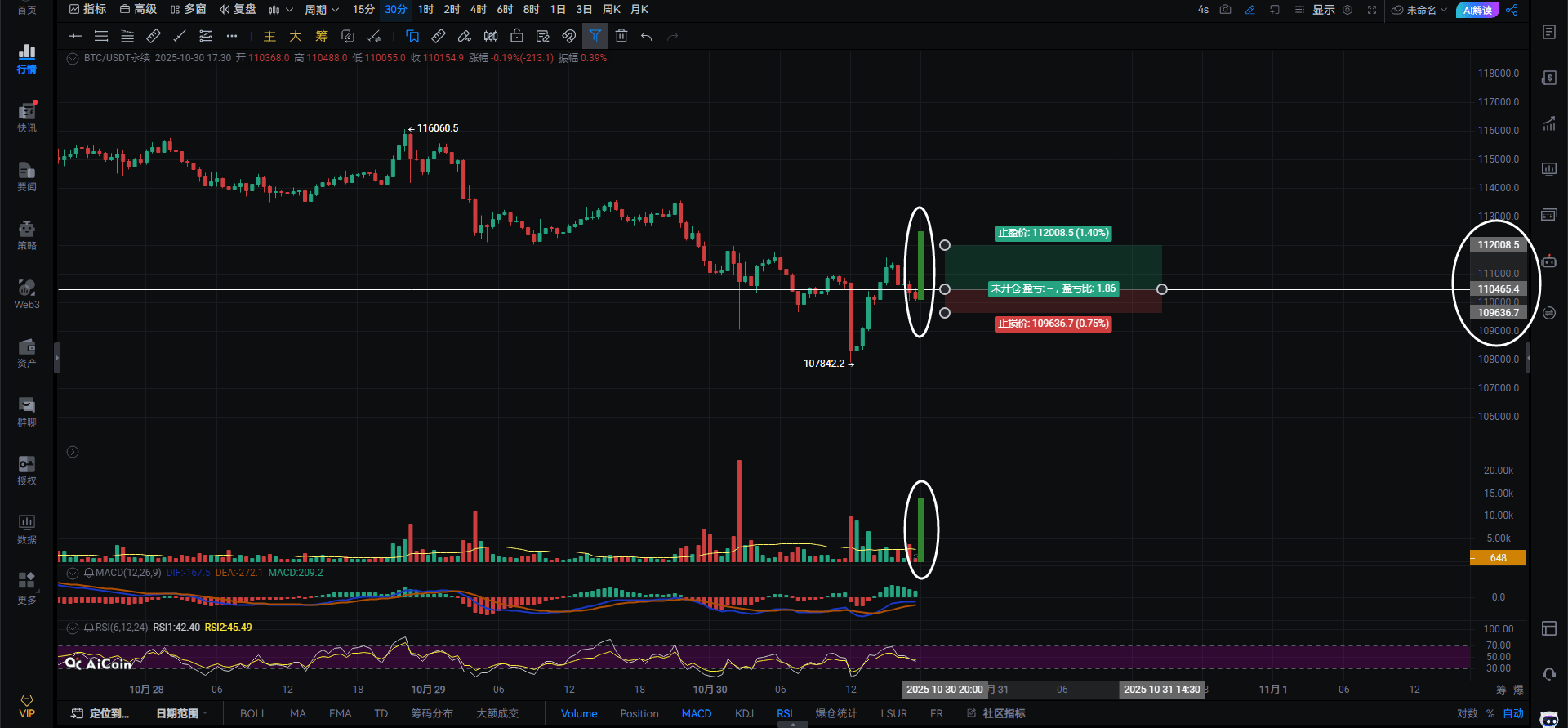
Task: Collapse the MACD indicator panel header arrow
Action: 73,573
